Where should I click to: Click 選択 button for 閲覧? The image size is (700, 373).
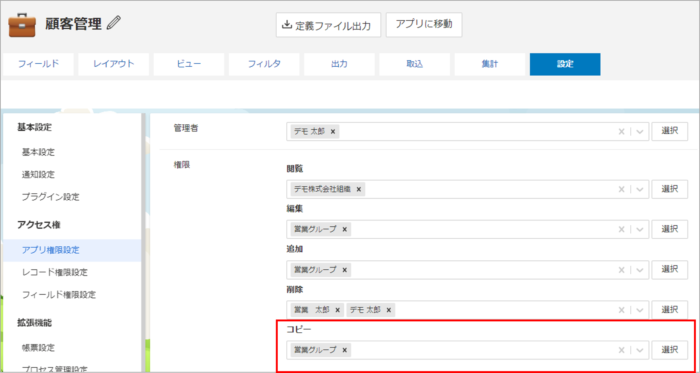pos(670,189)
